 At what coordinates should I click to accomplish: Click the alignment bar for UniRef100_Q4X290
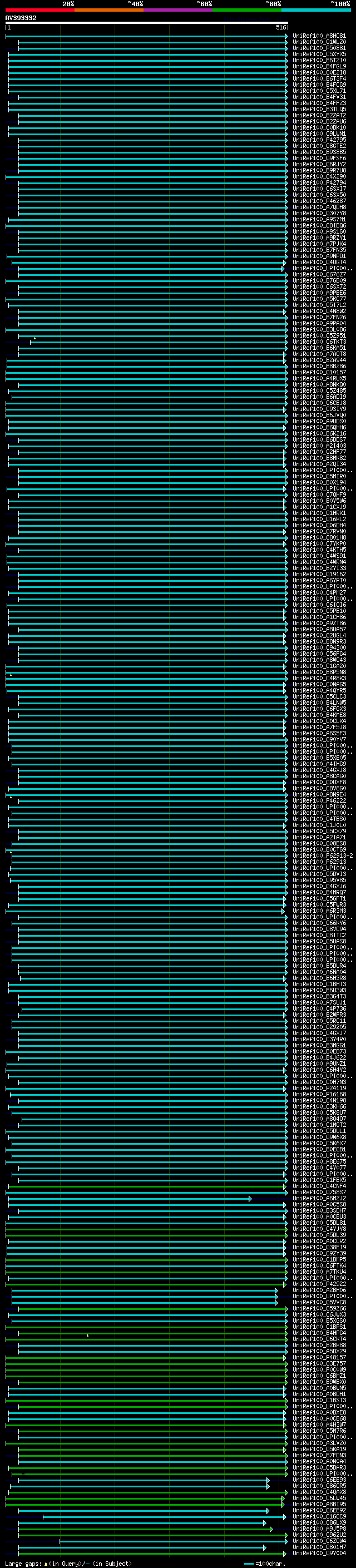pos(147,176)
